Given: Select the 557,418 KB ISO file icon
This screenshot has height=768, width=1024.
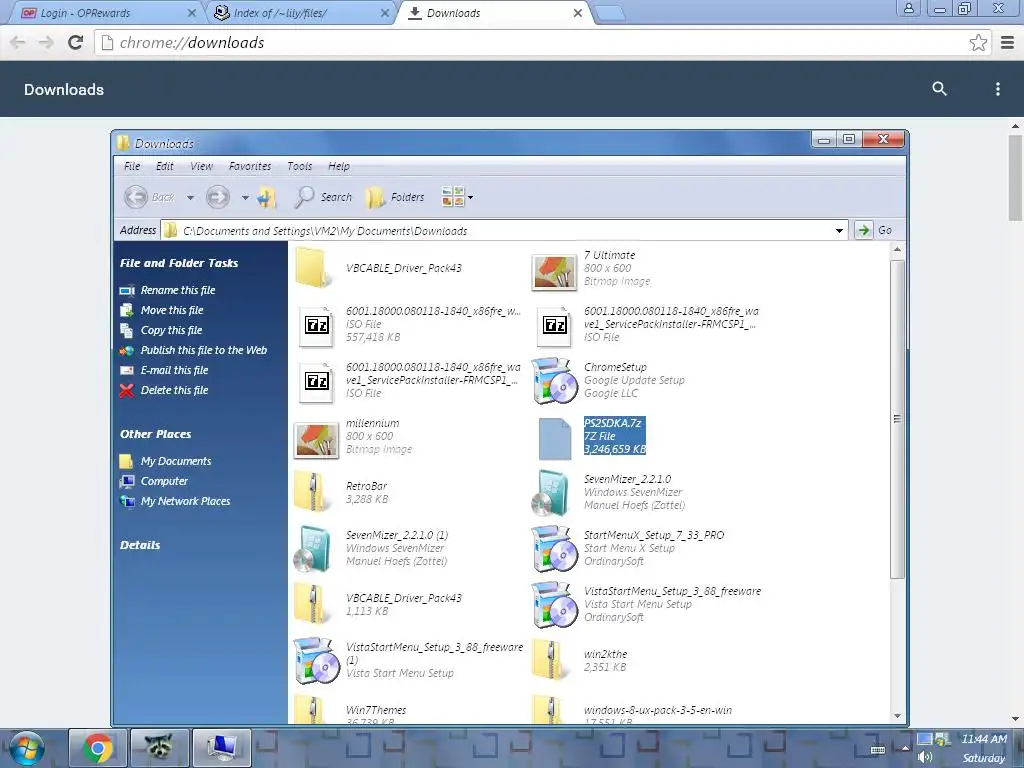Looking at the screenshot, I should [x=316, y=325].
